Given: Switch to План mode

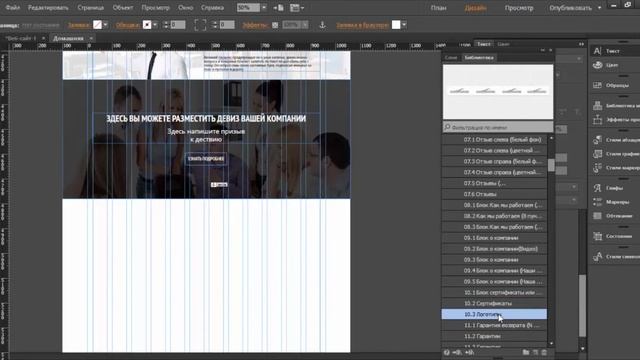Looking at the screenshot, I should [438, 8].
